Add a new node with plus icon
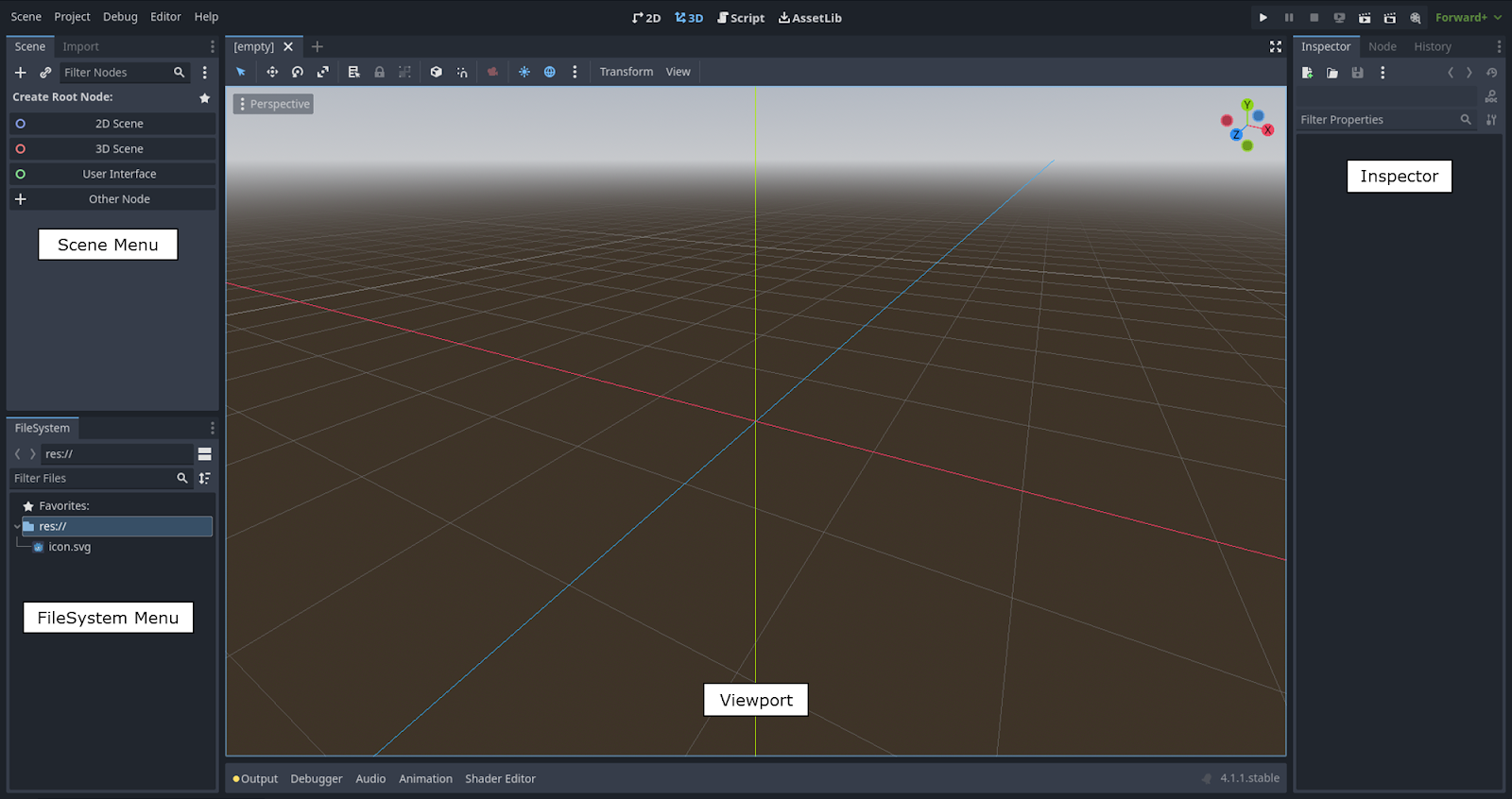Image resolution: width=1512 pixels, height=799 pixels. [20, 73]
